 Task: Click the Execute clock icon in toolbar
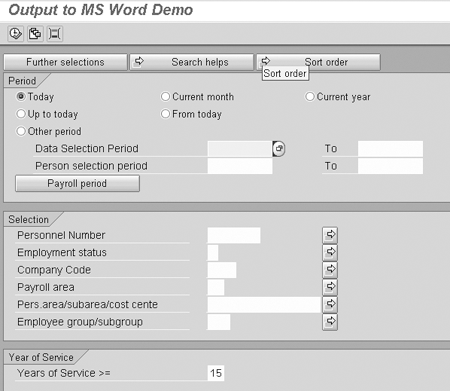click(x=15, y=34)
